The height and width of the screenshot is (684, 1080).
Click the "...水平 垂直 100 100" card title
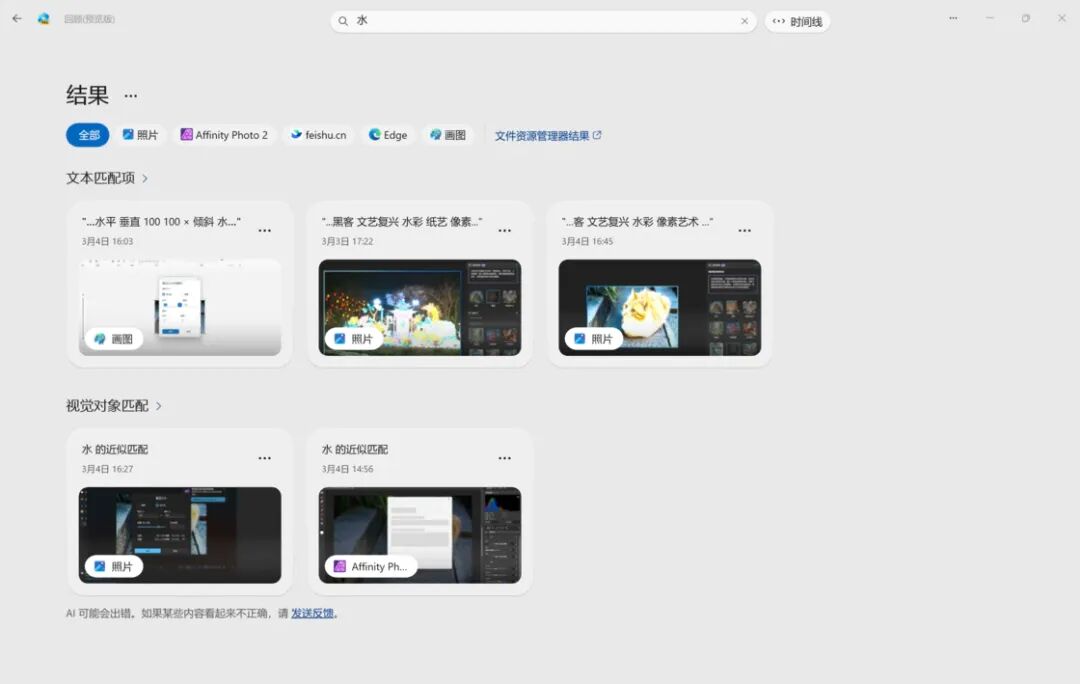click(161, 222)
